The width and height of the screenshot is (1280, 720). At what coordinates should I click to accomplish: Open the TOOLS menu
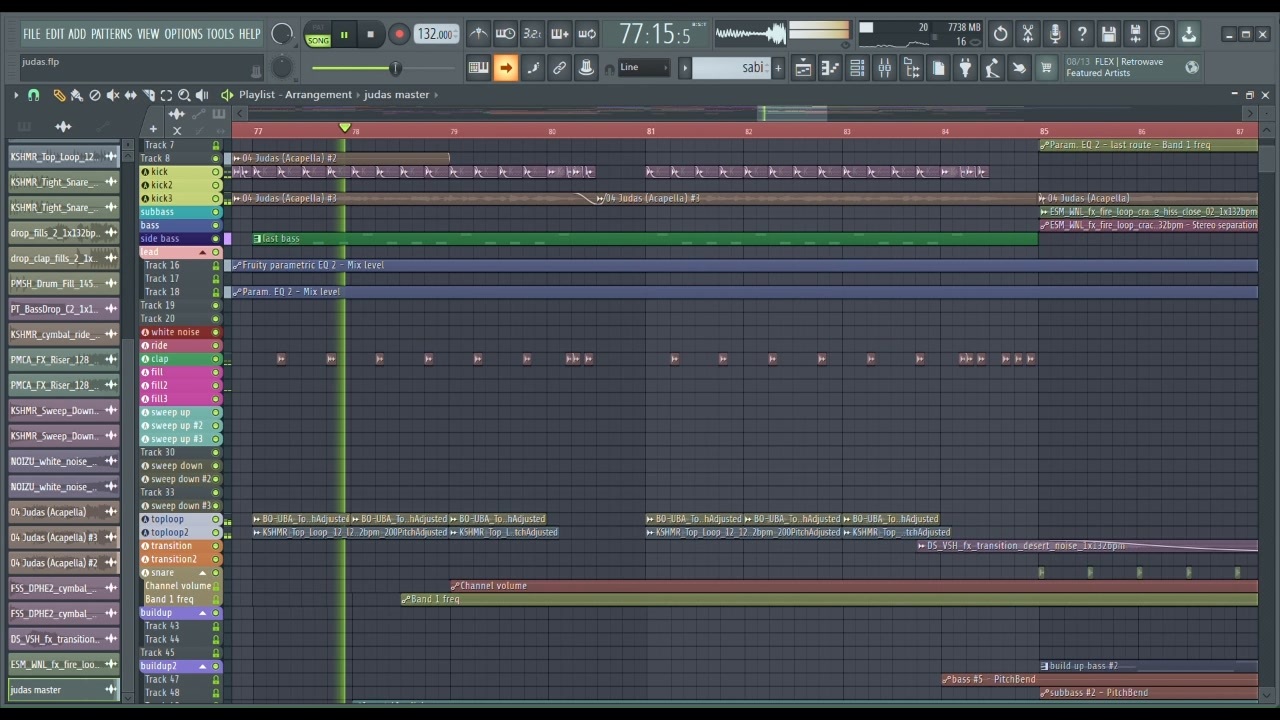point(220,34)
